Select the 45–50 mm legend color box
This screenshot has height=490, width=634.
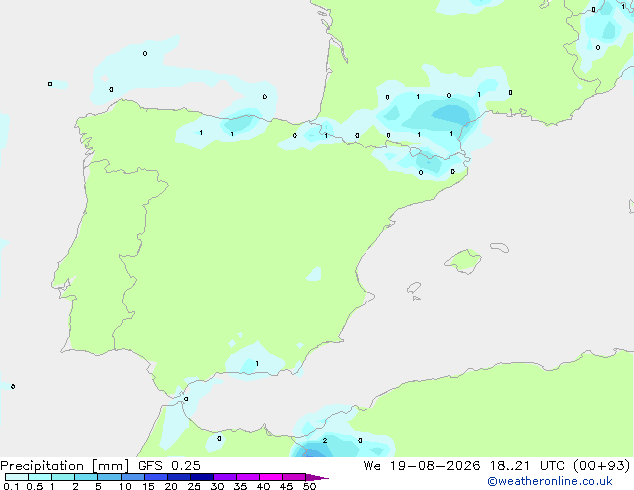[294, 477]
